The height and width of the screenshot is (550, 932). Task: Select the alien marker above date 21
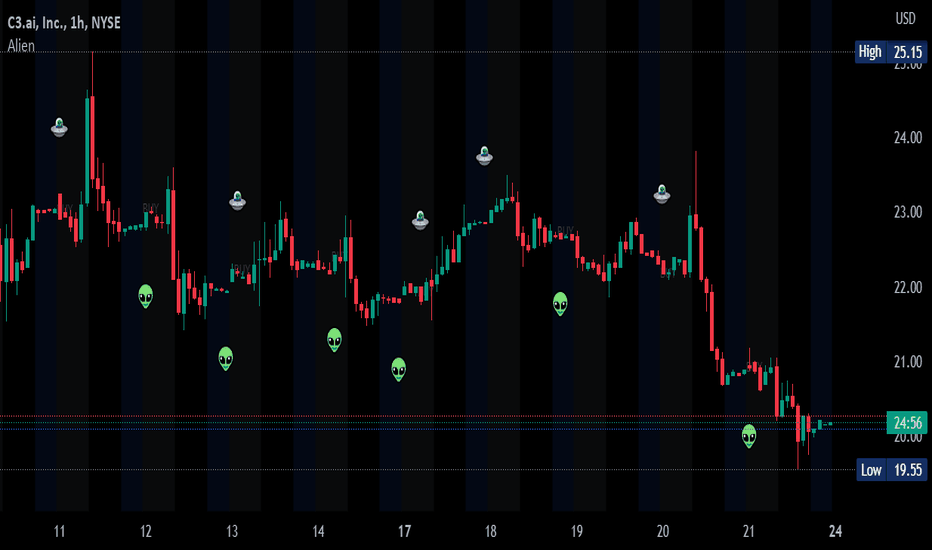(749, 436)
